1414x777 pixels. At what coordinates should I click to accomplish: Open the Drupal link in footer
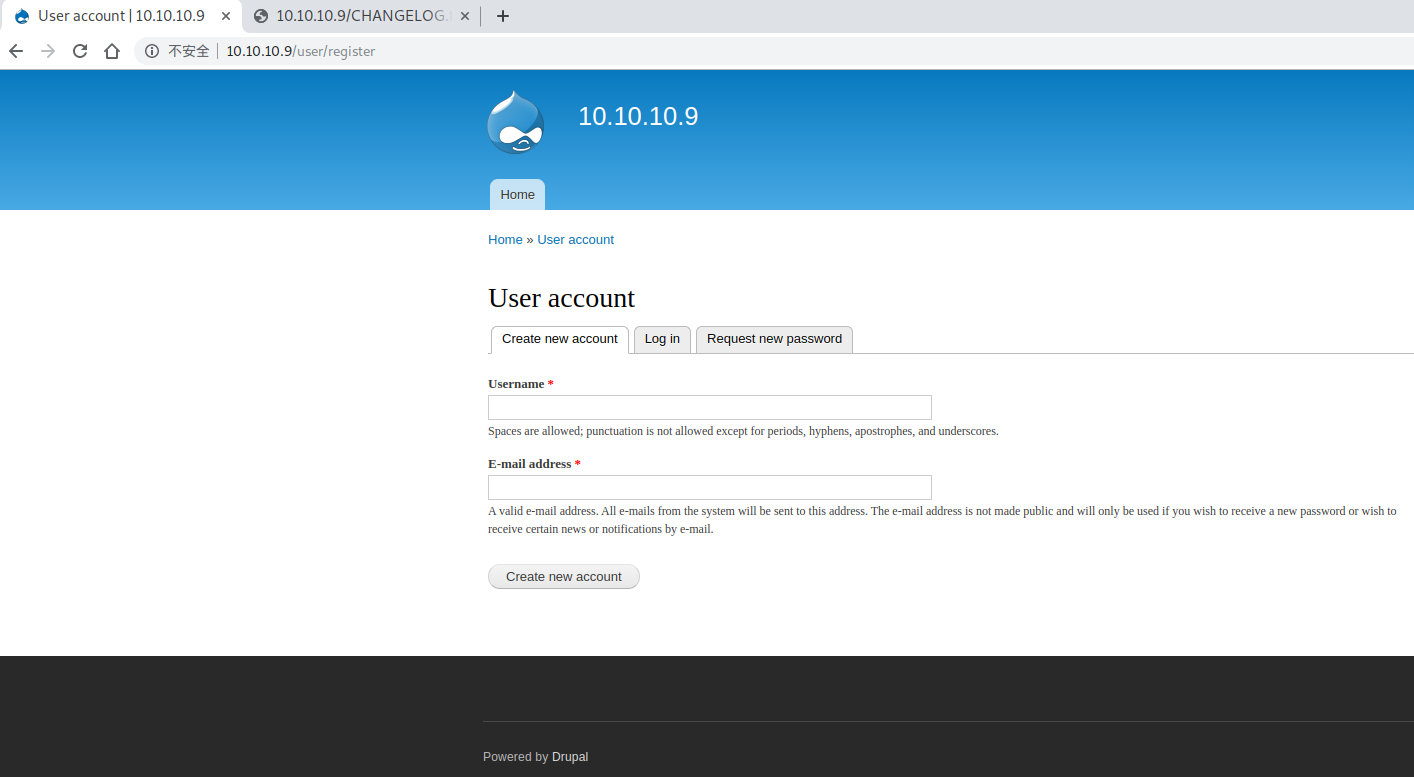point(570,757)
